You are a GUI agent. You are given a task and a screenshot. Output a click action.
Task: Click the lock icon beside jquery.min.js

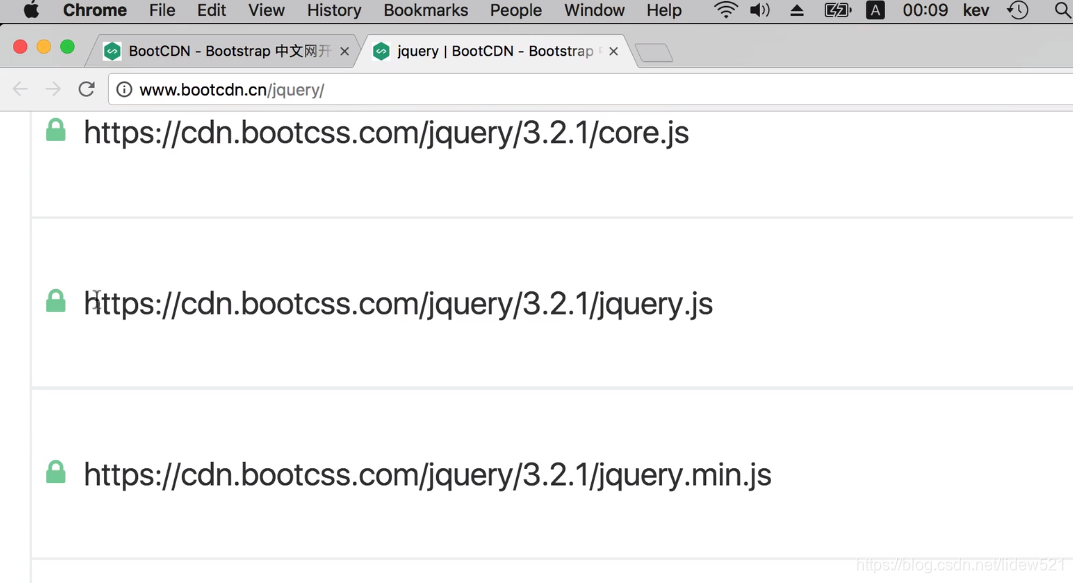tap(55, 472)
